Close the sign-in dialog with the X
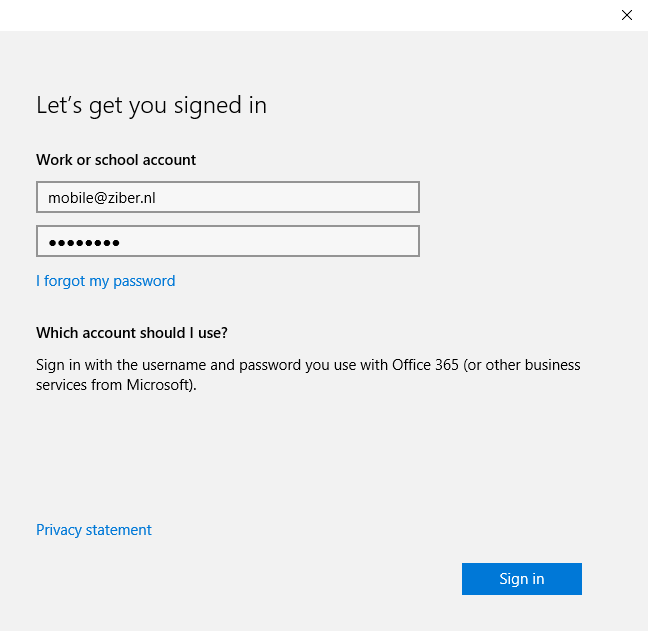Image resolution: width=648 pixels, height=631 pixels. pos(627,15)
